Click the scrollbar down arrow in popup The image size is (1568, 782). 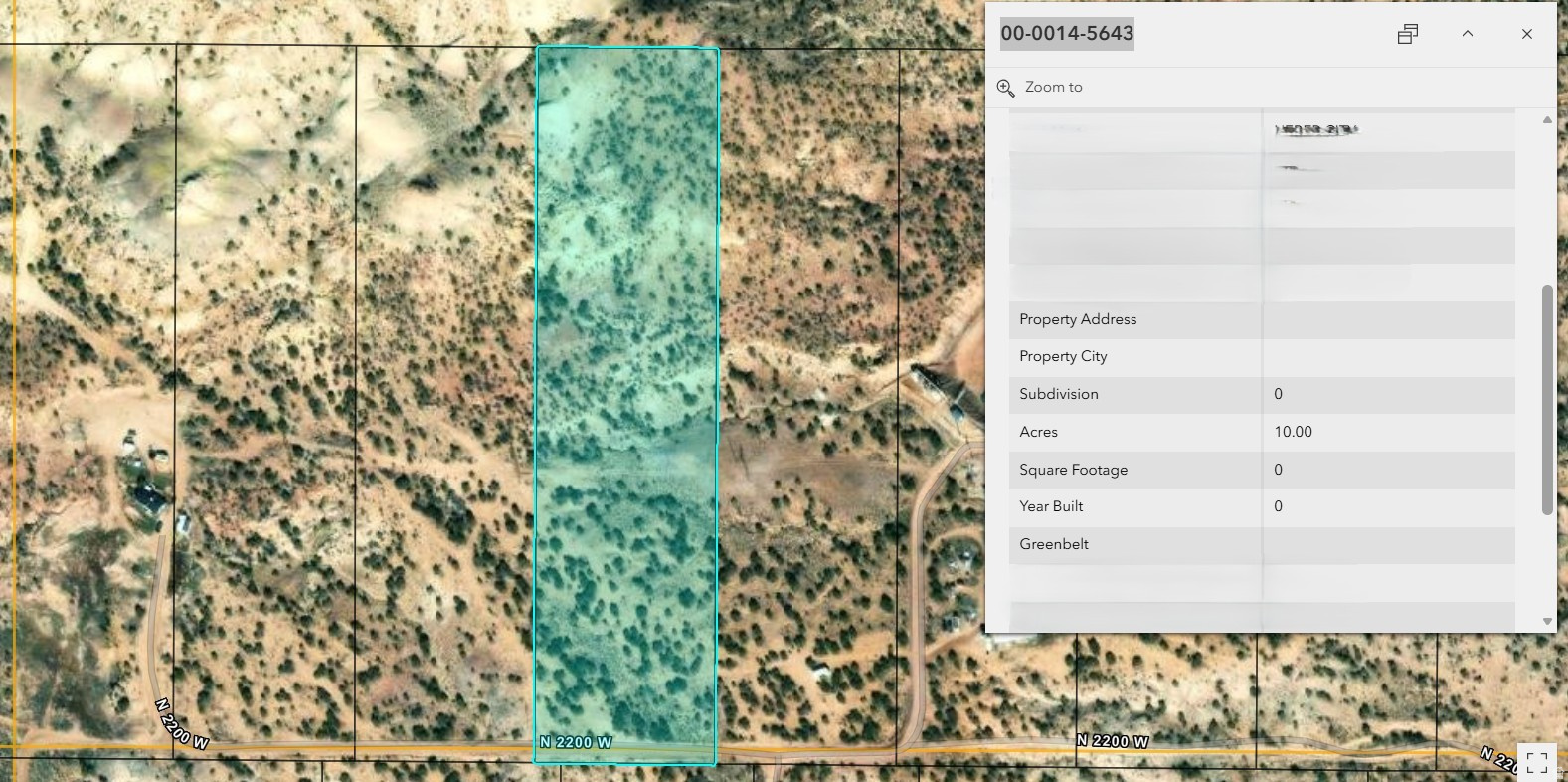[1546, 621]
